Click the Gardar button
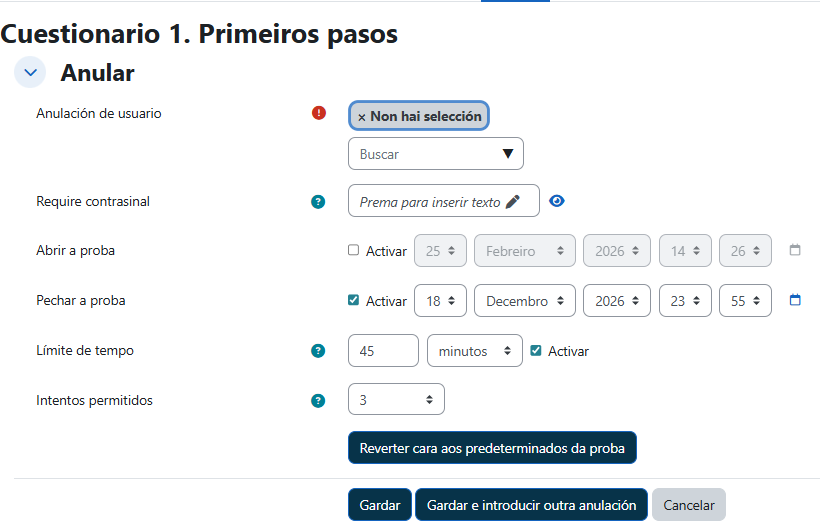 [380, 505]
